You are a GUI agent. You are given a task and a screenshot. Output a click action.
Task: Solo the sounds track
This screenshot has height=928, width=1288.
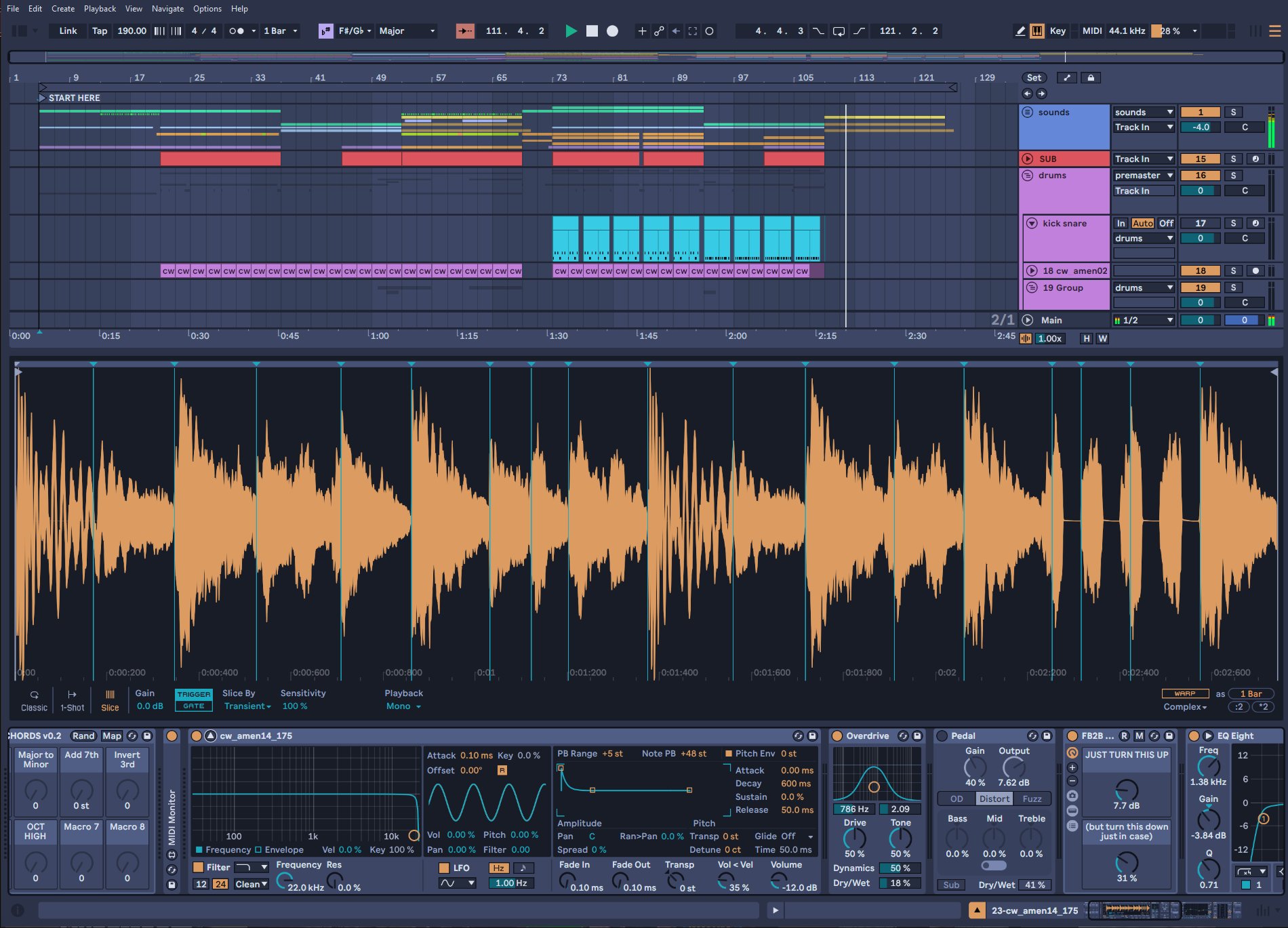pos(1232,112)
